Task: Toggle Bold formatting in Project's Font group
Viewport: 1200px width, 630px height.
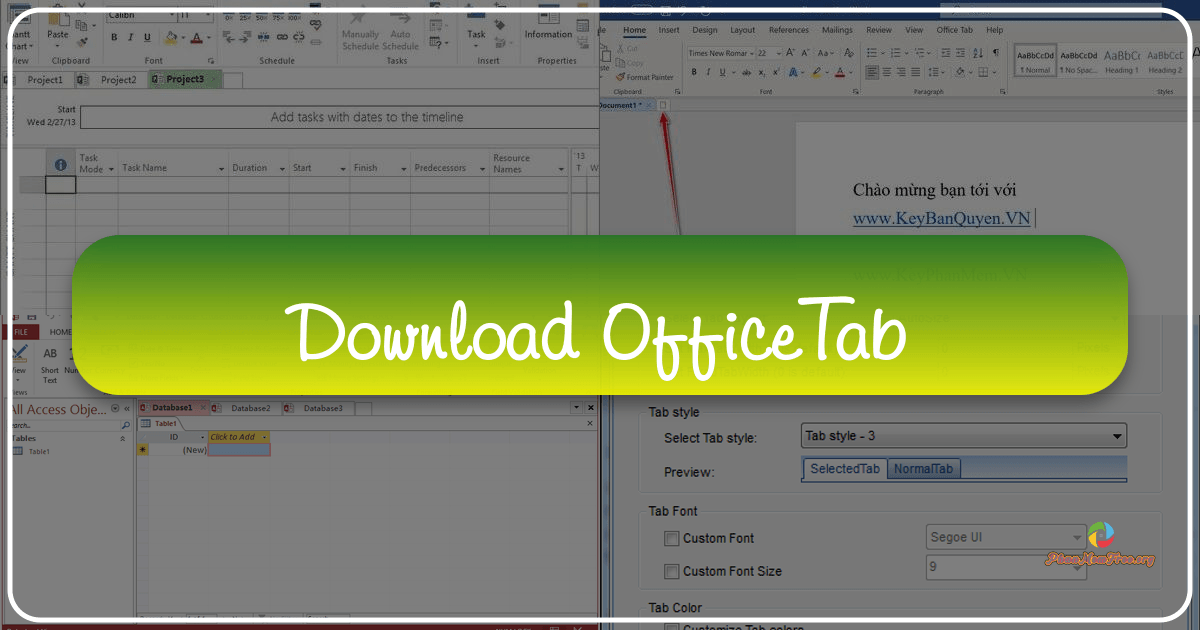Action: [x=114, y=36]
